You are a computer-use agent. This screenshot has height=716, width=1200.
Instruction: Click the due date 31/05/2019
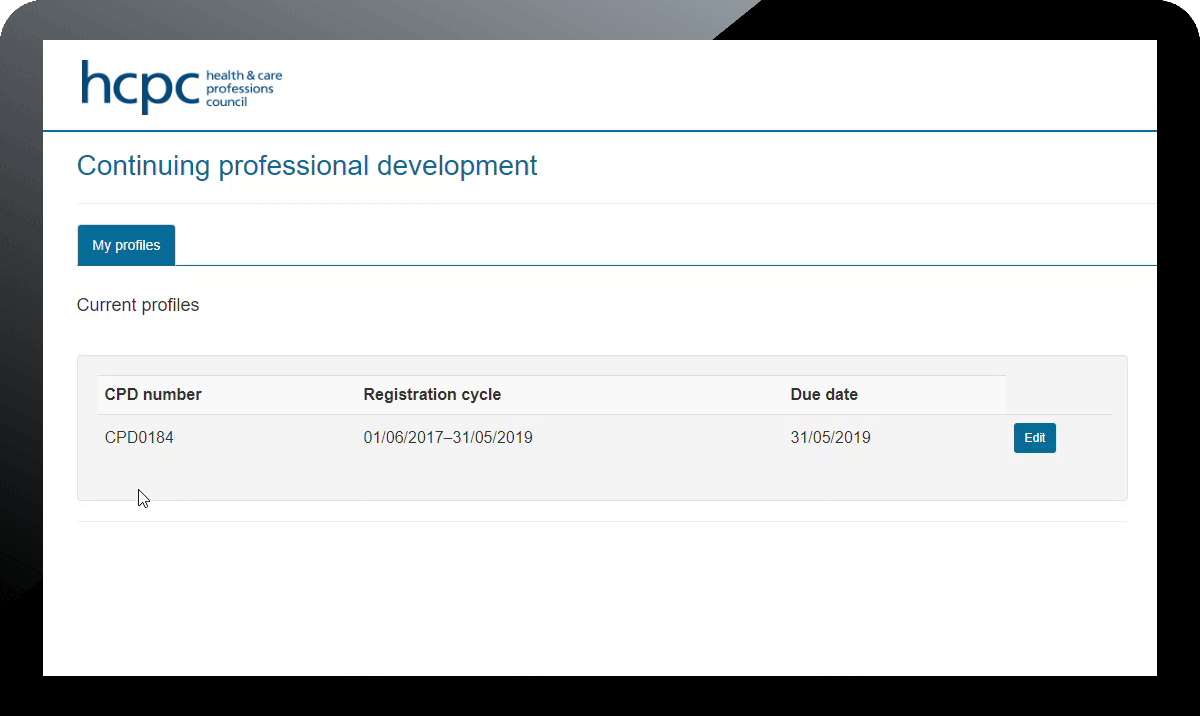830,438
